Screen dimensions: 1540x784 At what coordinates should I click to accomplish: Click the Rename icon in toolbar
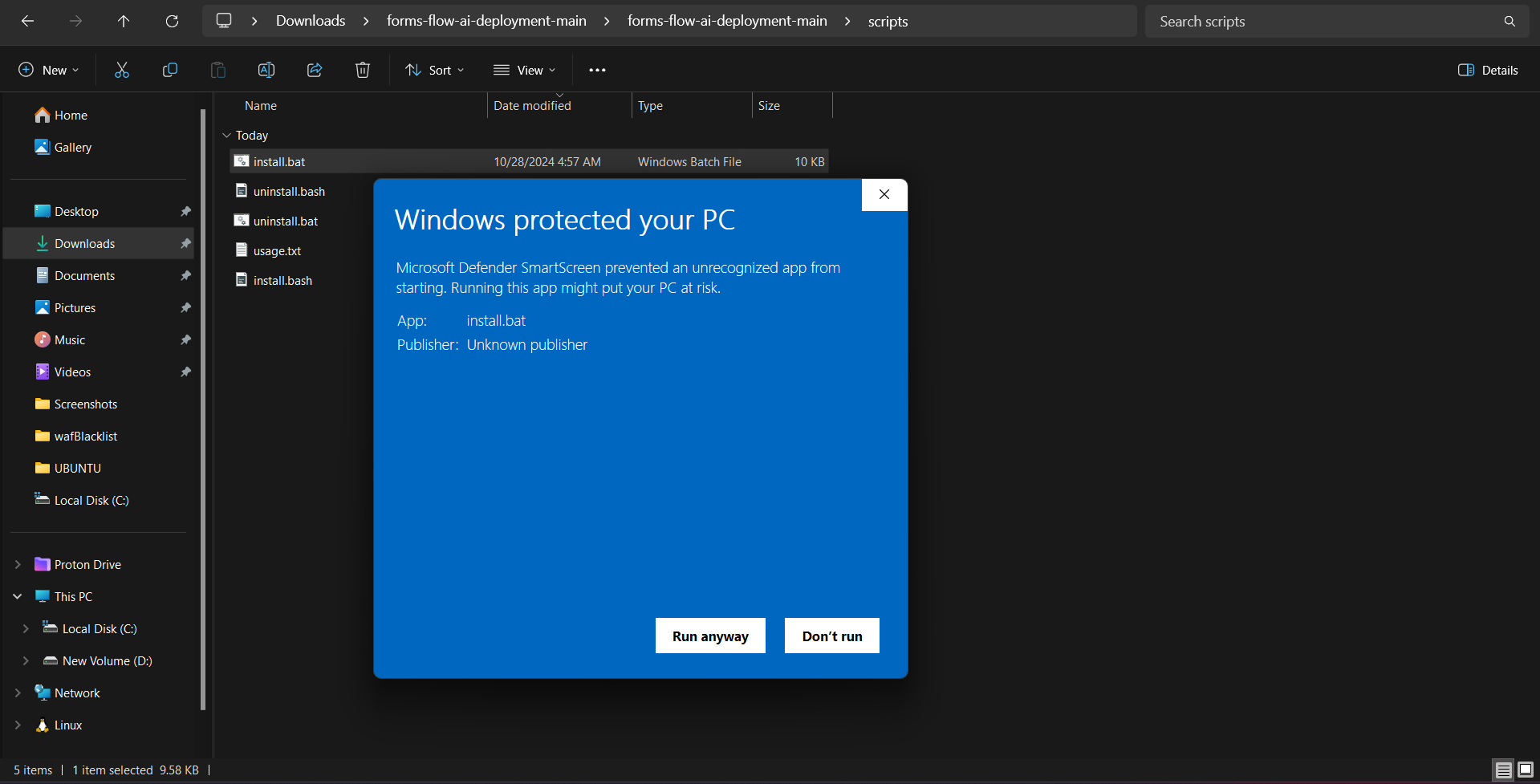[x=266, y=70]
